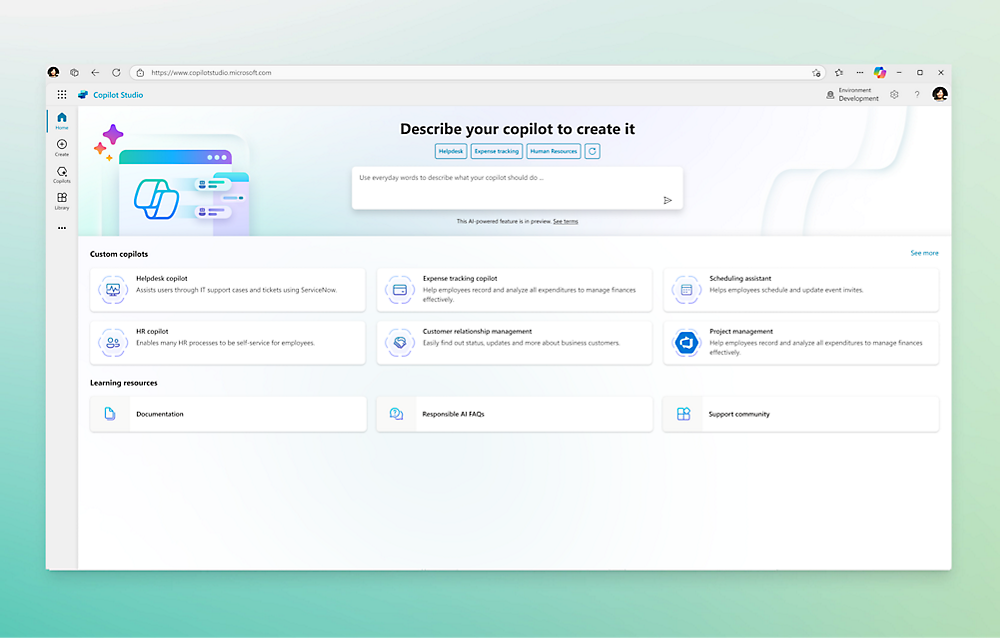This screenshot has height=638, width=1000.
Task: Click the send arrow in the prompt box
Action: (x=667, y=200)
